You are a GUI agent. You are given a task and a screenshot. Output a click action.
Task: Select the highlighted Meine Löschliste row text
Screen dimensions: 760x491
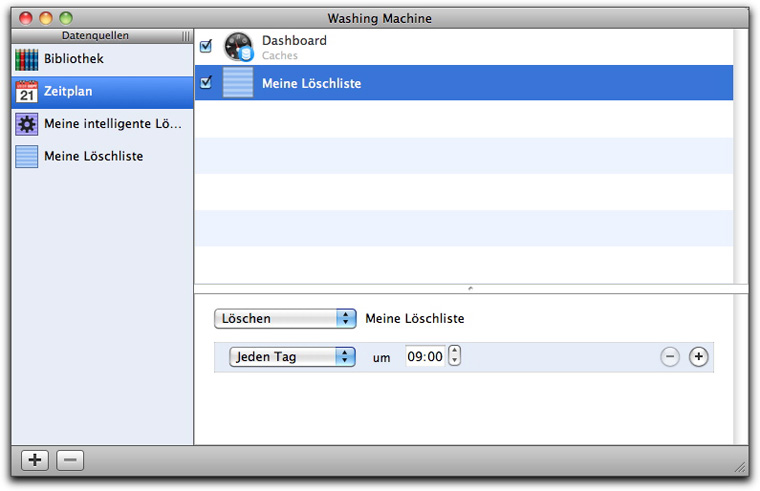point(312,83)
